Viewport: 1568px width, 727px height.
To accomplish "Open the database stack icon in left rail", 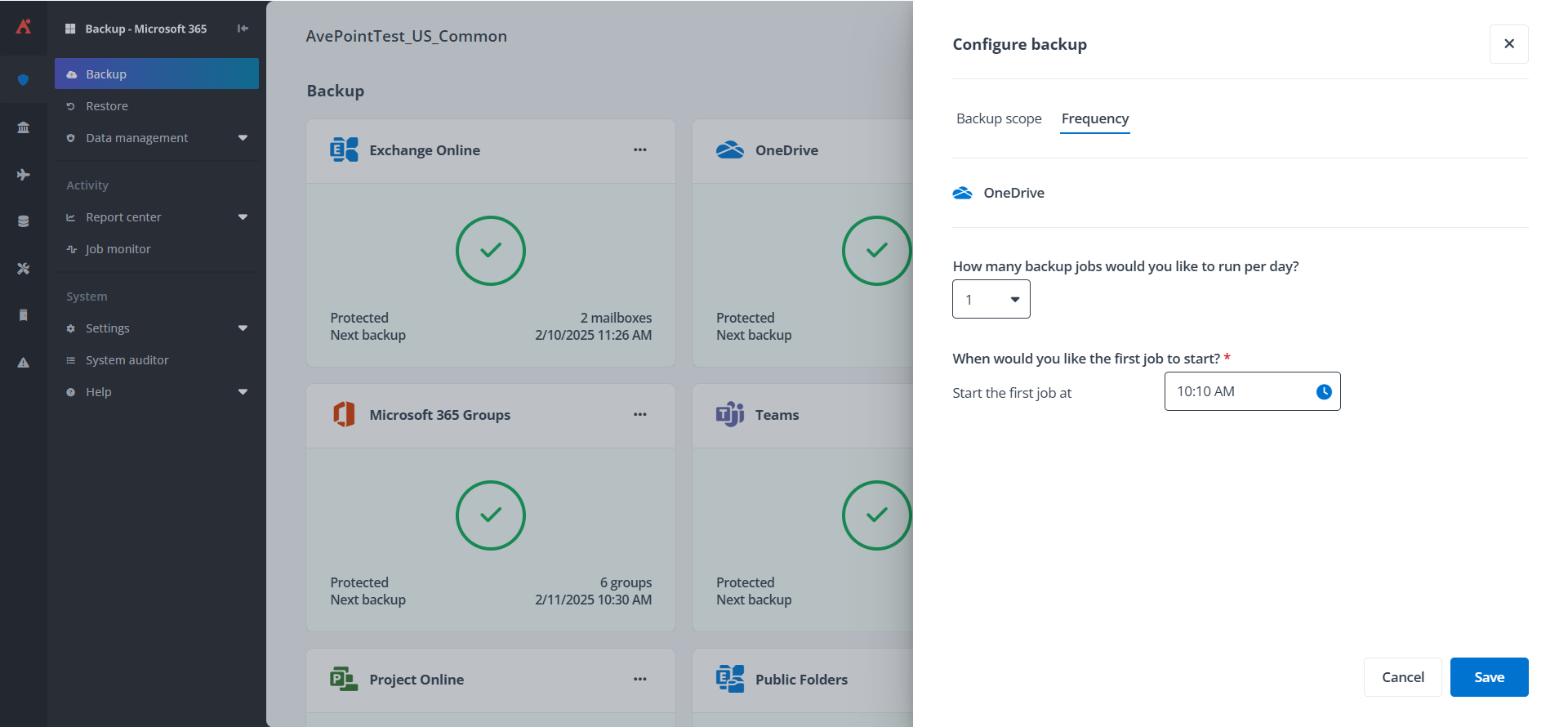I will [24, 221].
